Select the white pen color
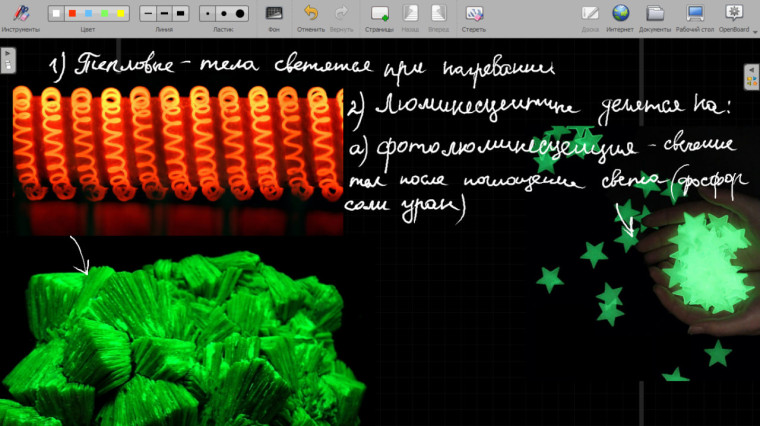Screen dimensions: 760x426 pyautogui.click(x=56, y=14)
